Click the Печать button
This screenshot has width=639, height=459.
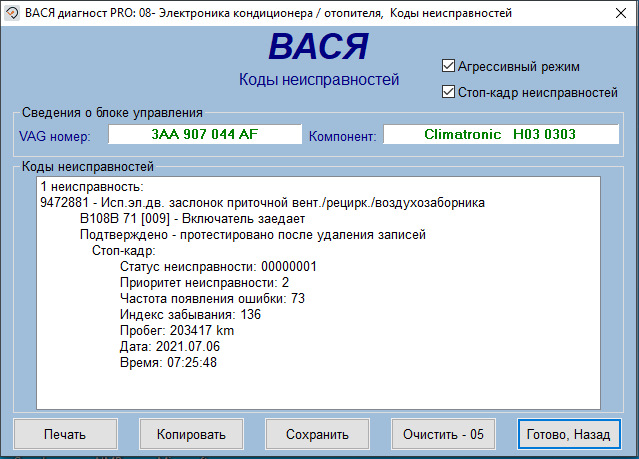point(65,434)
